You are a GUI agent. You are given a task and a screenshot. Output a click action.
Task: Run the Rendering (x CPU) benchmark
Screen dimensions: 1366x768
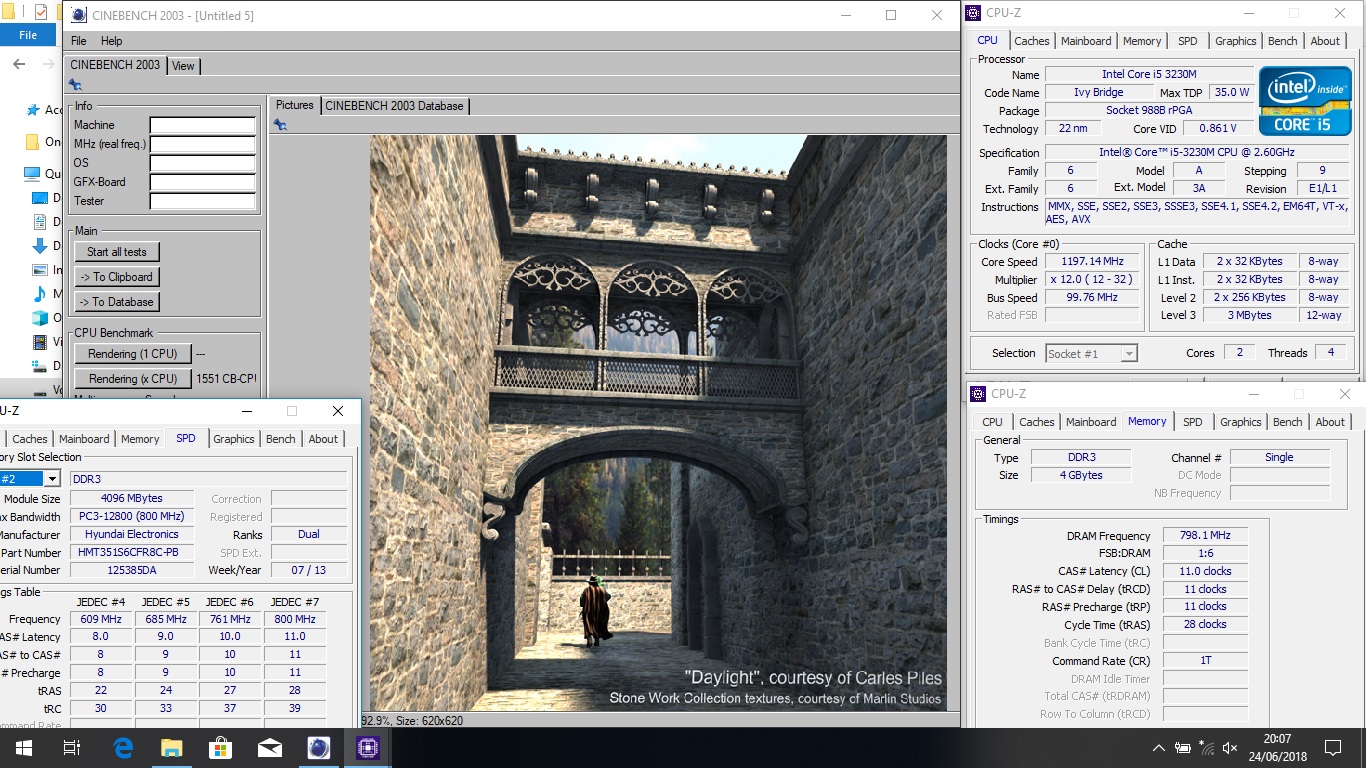click(x=132, y=379)
